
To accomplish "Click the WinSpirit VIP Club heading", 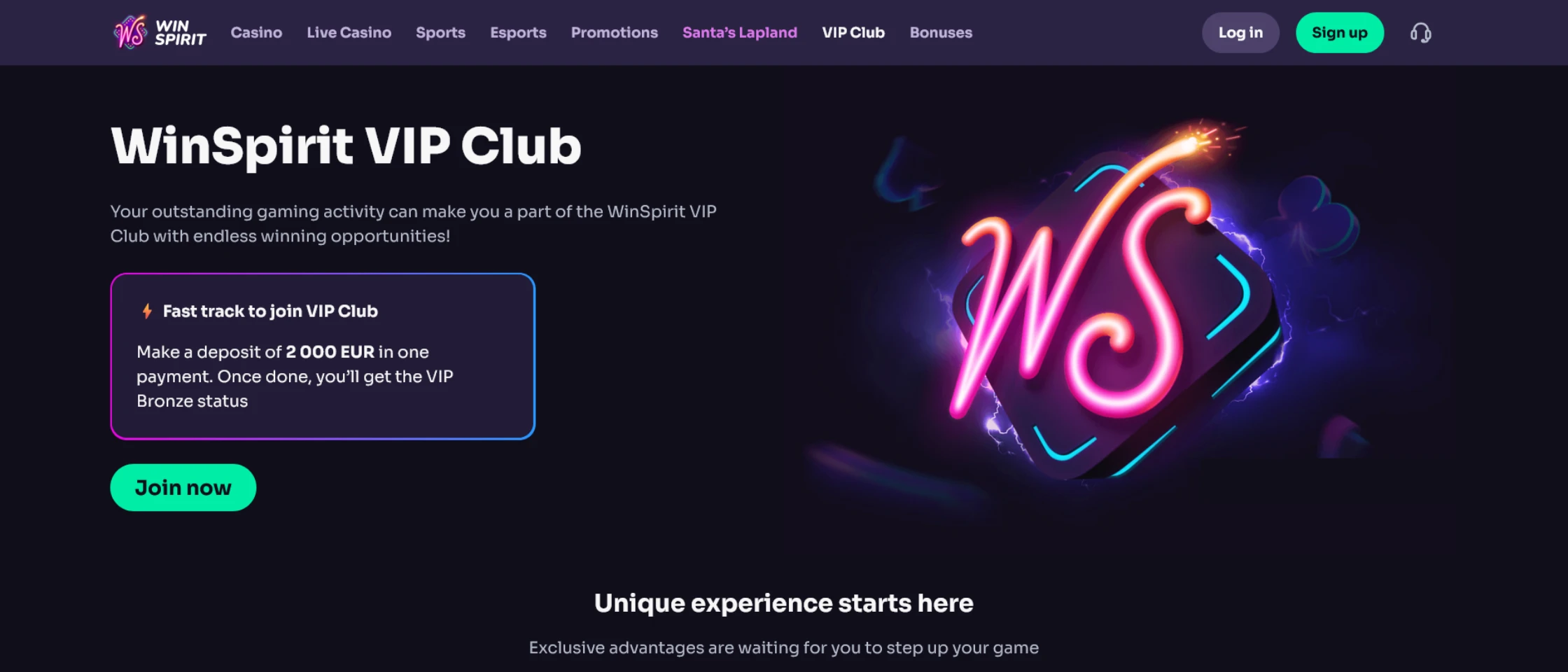I will [x=346, y=146].
